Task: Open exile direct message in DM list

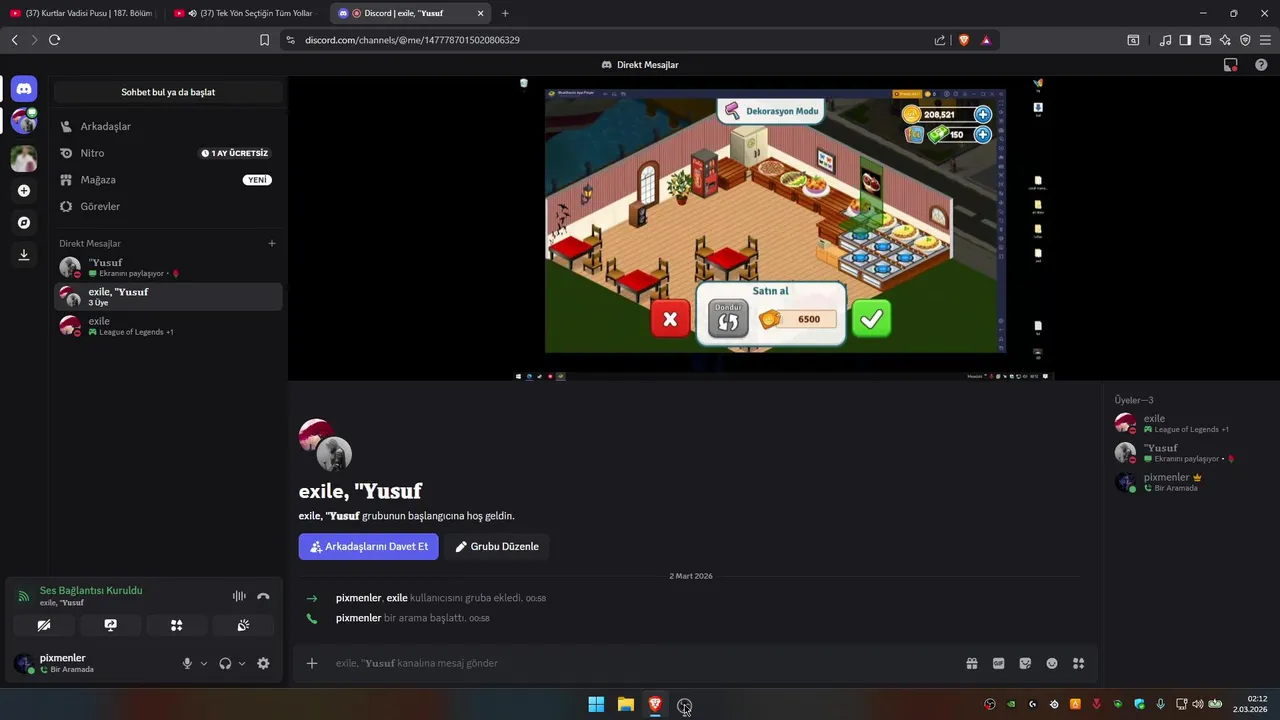Action: coord(168,326)
